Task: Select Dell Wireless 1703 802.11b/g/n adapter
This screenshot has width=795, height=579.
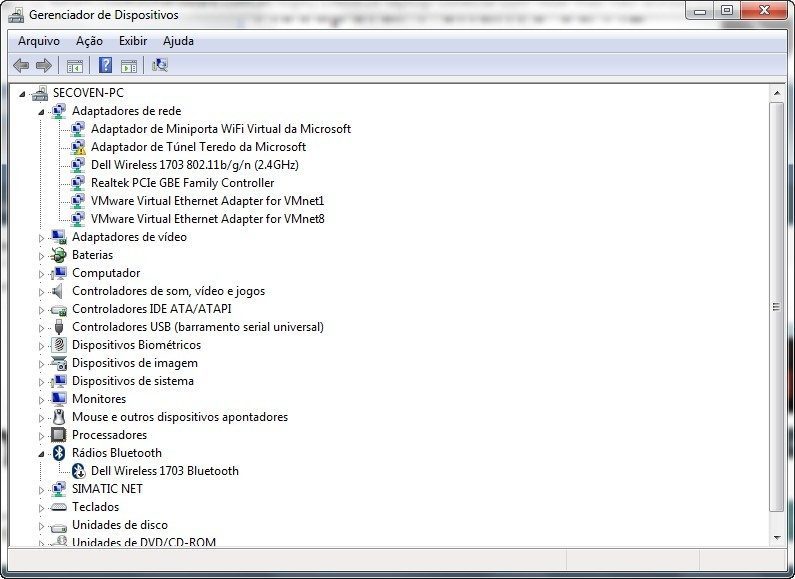Action: point(195,165)
